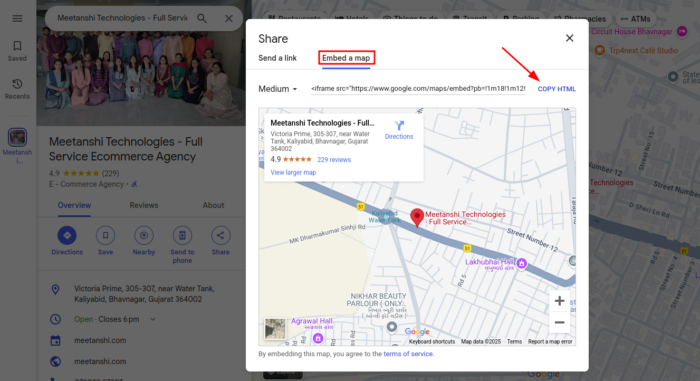Click the Terms link on the preview map
Image resolution: width=700 pixels, height=381 pixels.
[x=514, y=342]
